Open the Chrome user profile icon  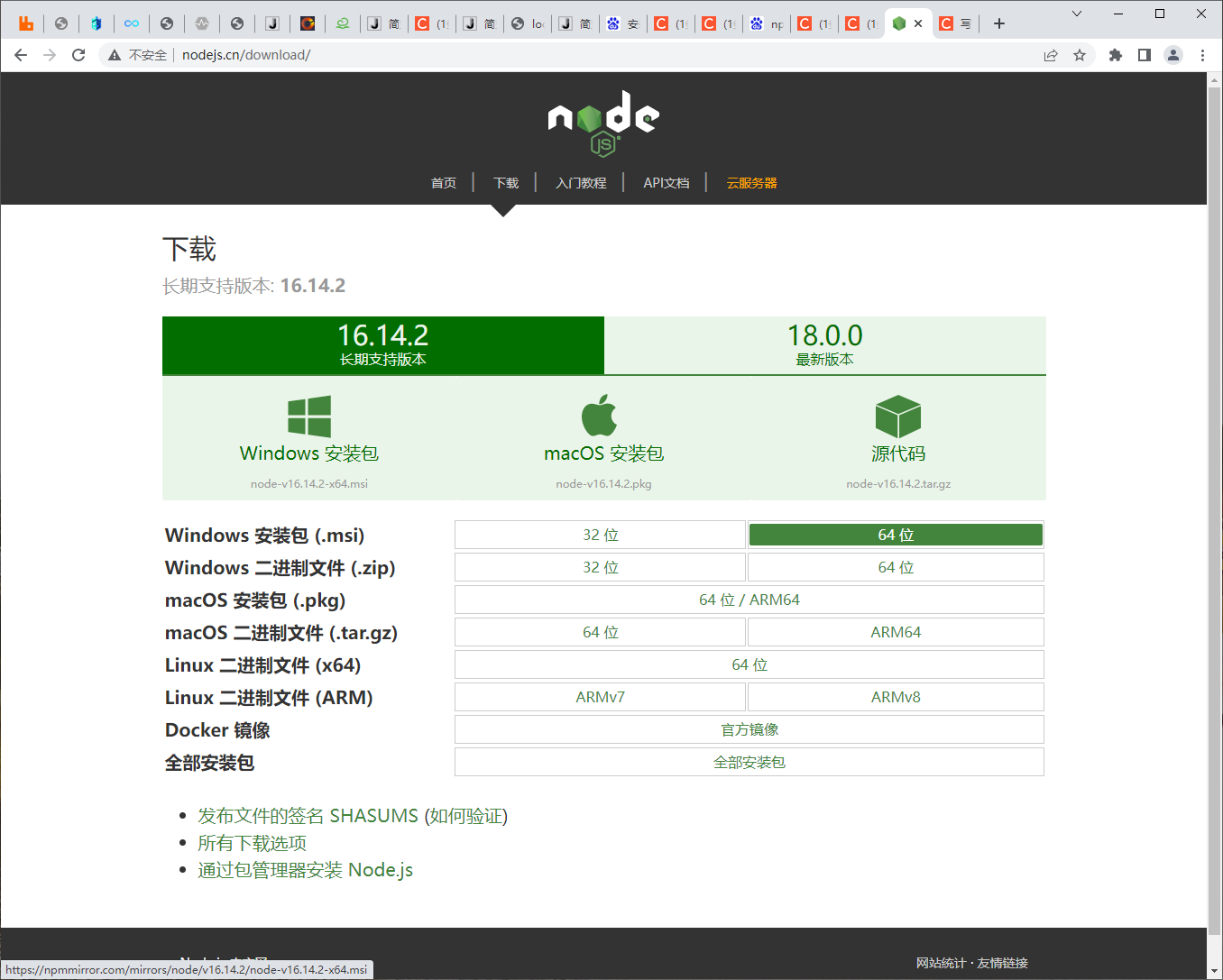(1173, 55)
